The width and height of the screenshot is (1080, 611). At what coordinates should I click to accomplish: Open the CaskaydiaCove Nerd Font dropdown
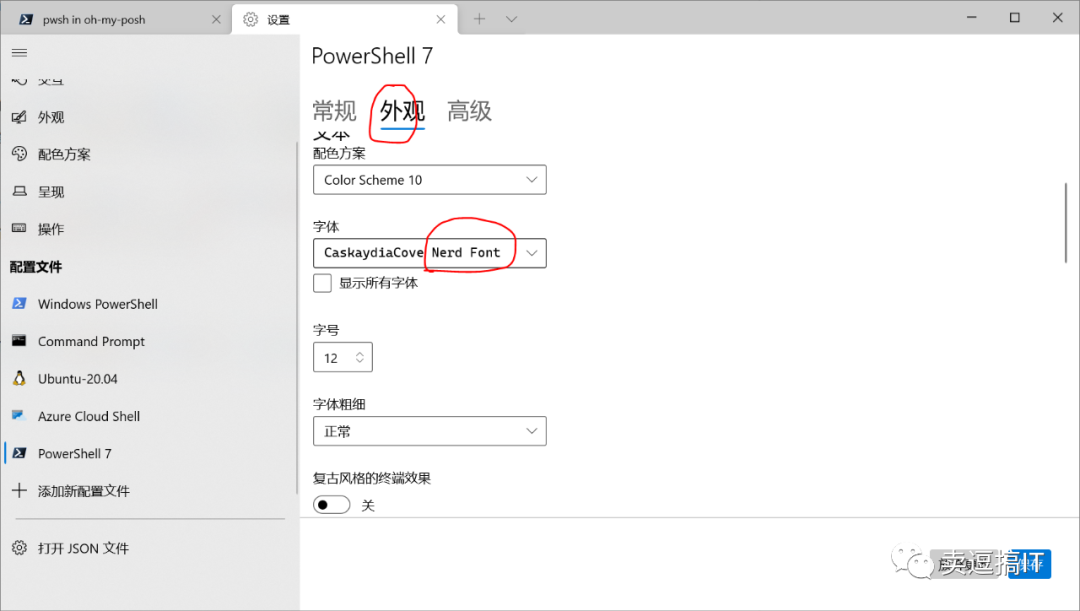(x=430, y=253)
